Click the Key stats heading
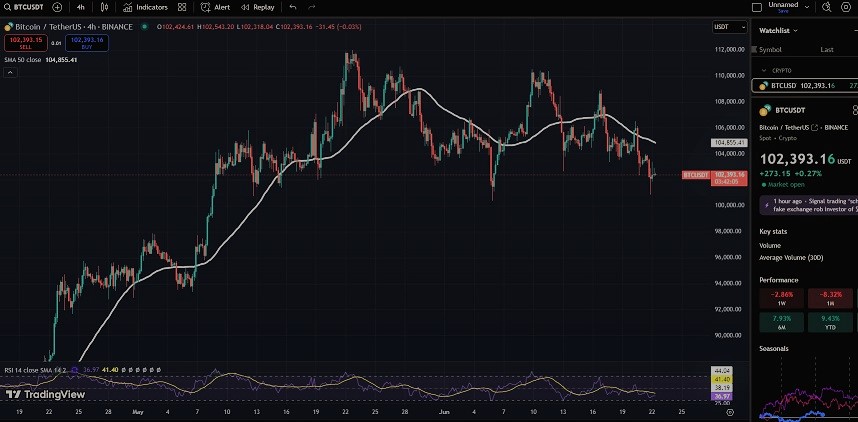Viewport: 858px width, 422px height. click(x=773, y=232)
